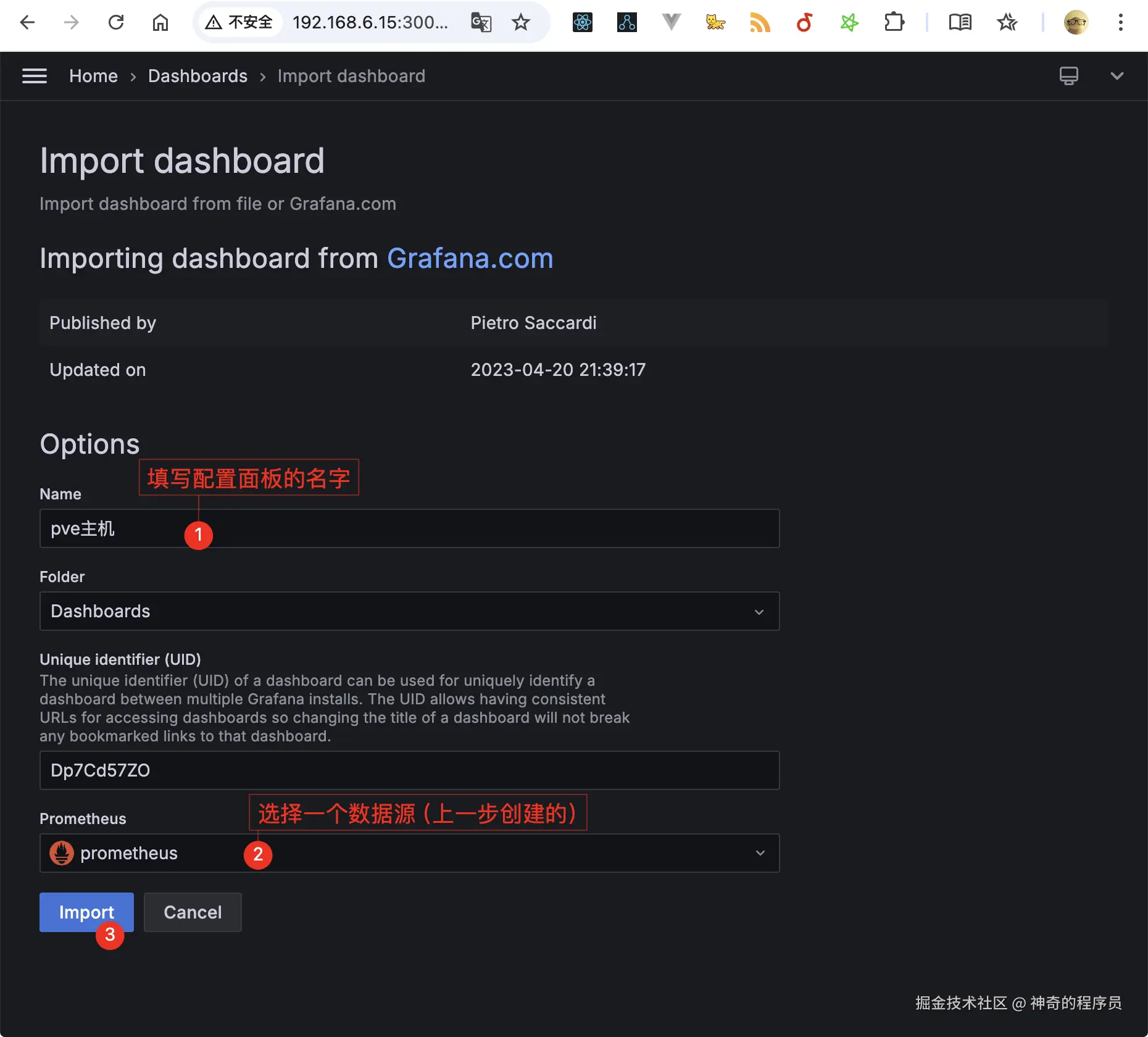Go to the Home breadcrumb

click(93, 76)
